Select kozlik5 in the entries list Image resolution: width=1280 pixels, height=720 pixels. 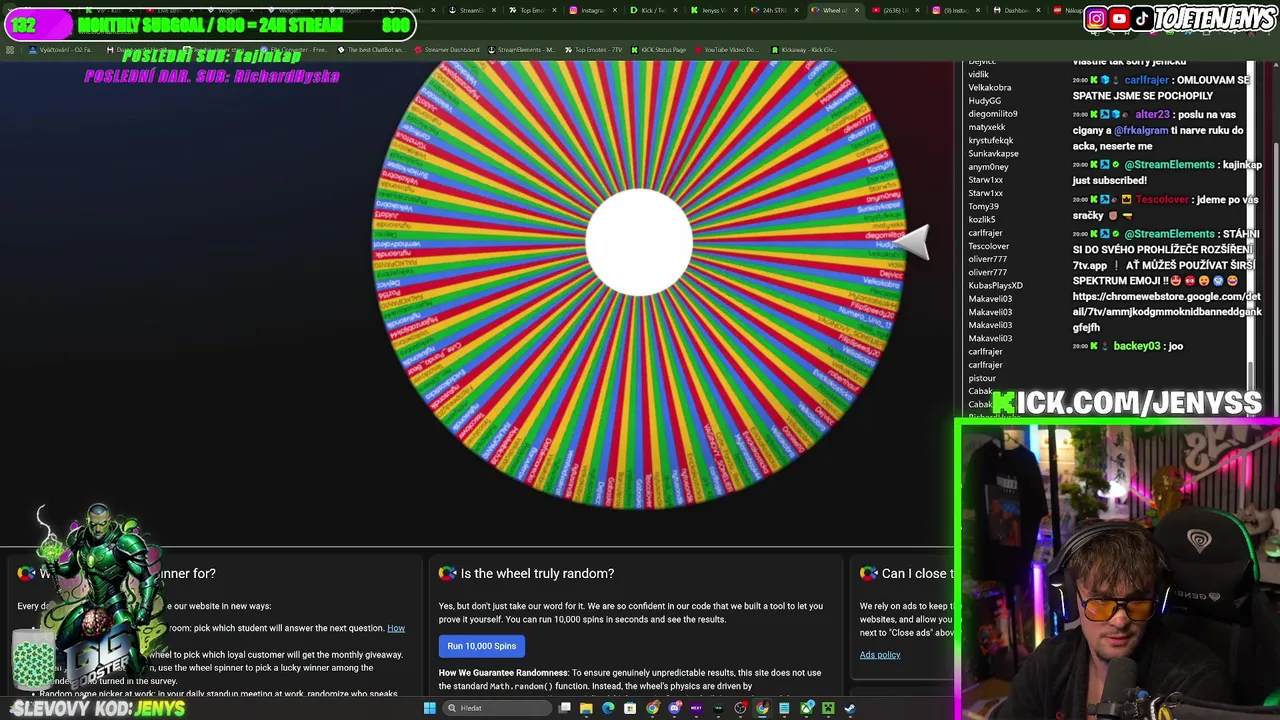coord(981,220)
